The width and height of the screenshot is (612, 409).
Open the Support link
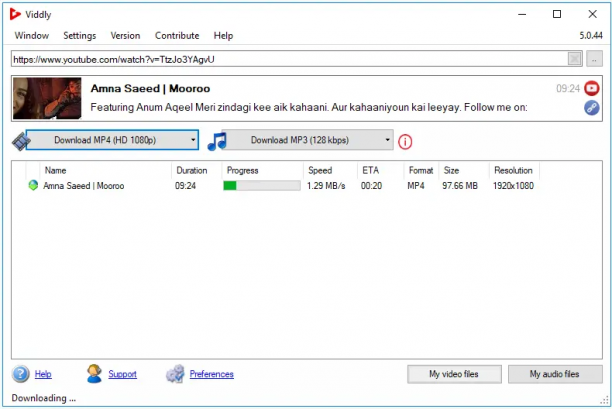(x=123, y=374)
